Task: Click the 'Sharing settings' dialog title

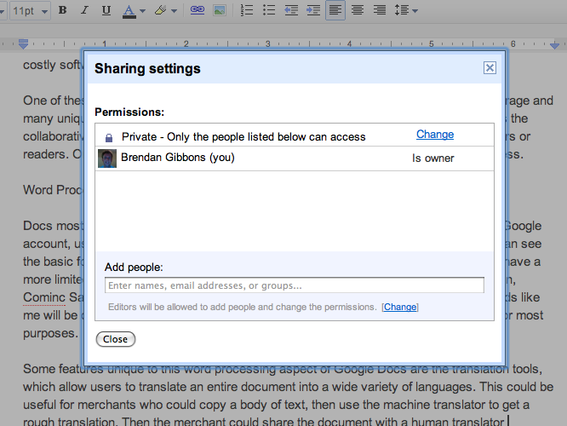Action: coord(147,69)
